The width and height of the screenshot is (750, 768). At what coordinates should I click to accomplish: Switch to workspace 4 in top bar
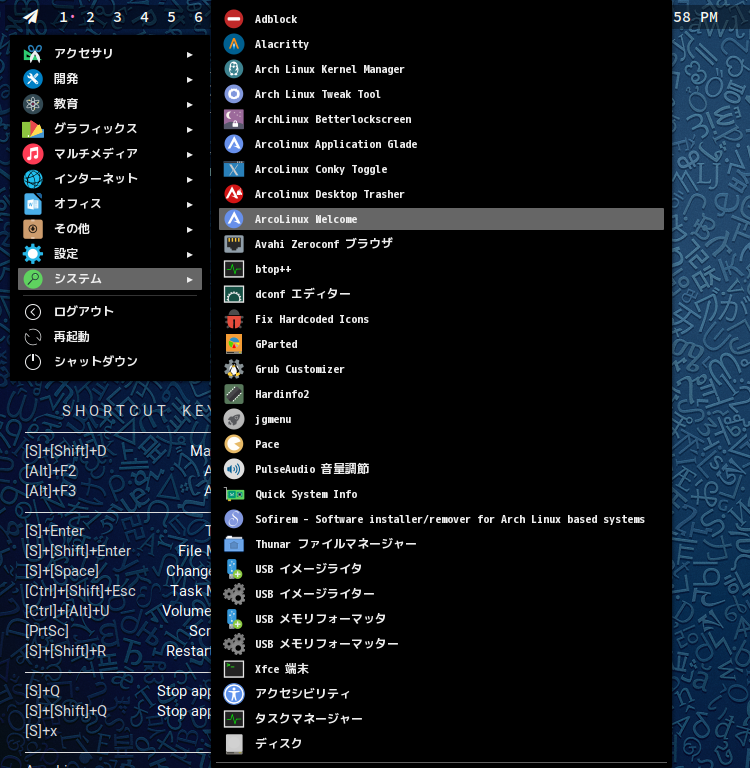[144, 17]
